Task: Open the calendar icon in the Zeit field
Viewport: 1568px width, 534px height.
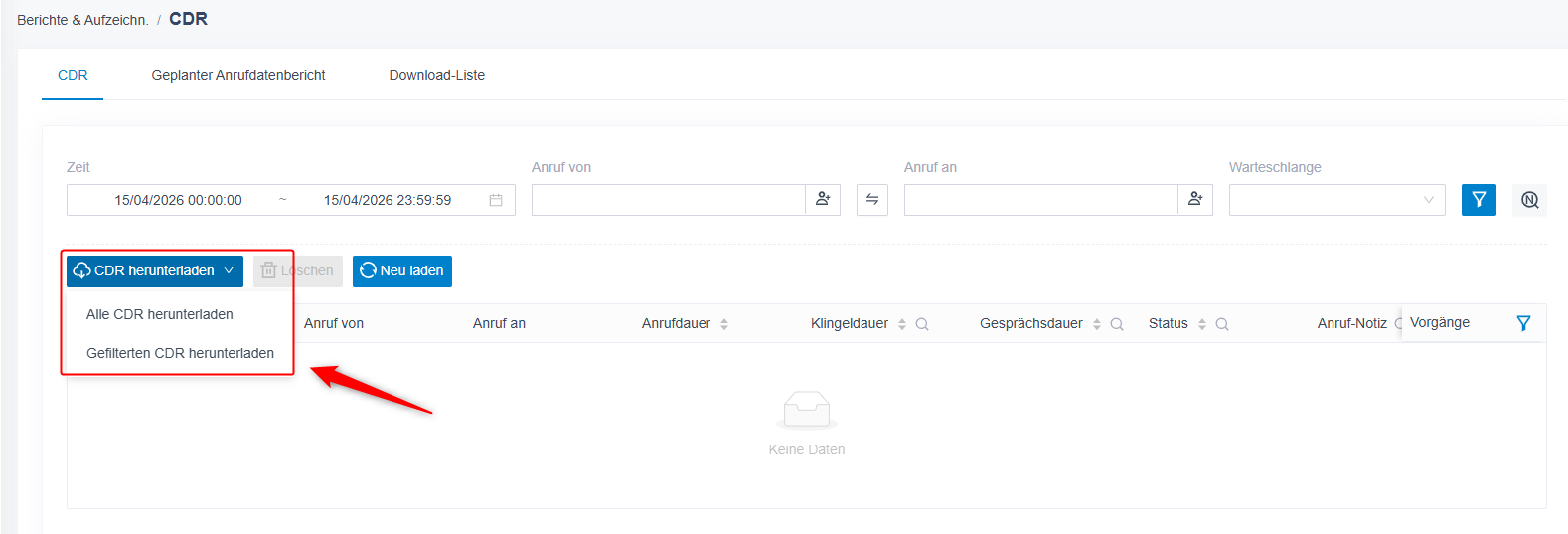Action: point(496,200)
